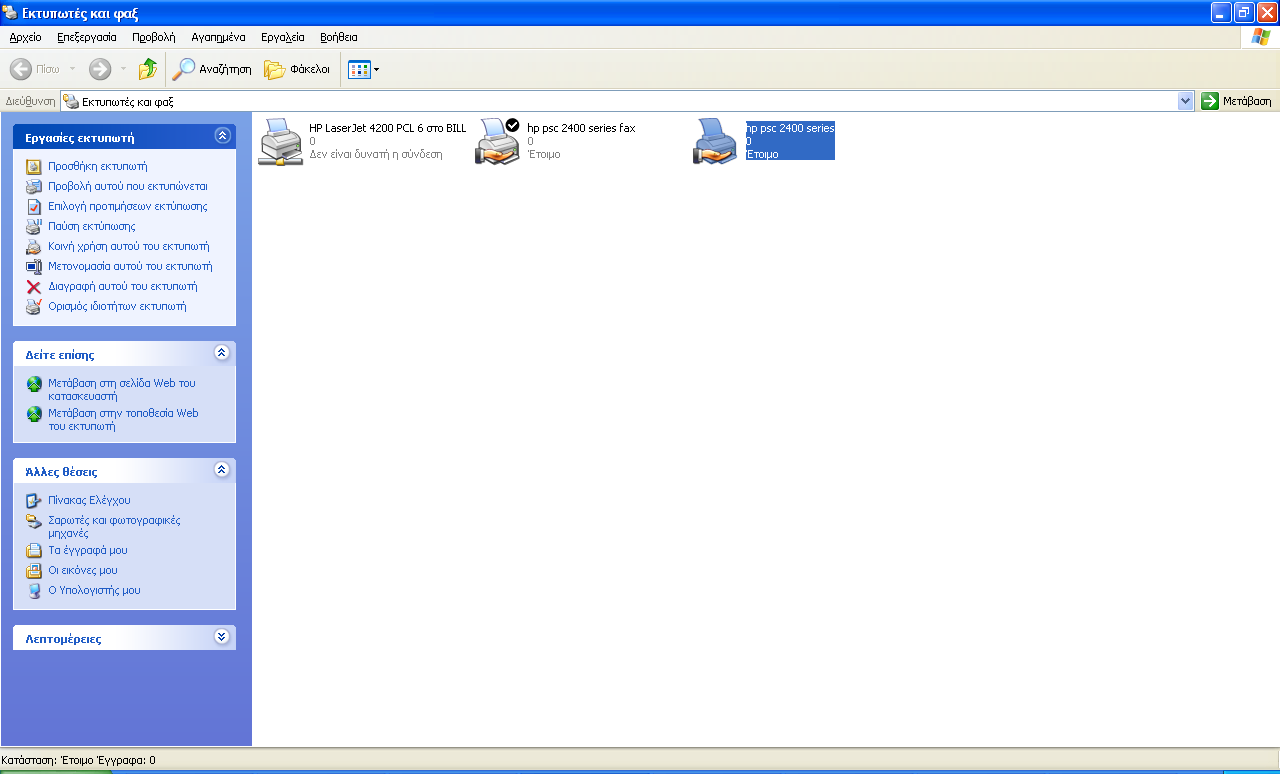Open the Προβολή menu
1280x774 pixels.
(154, 37)
